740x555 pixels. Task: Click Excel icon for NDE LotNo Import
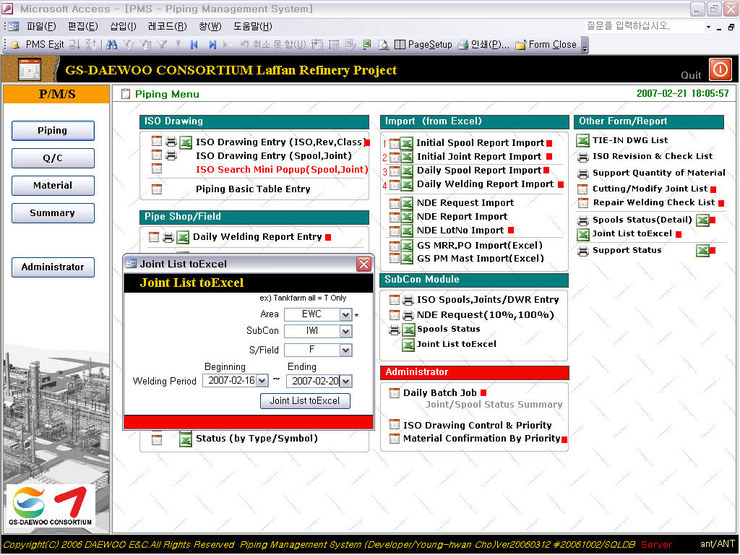click(x=406, y=231)
